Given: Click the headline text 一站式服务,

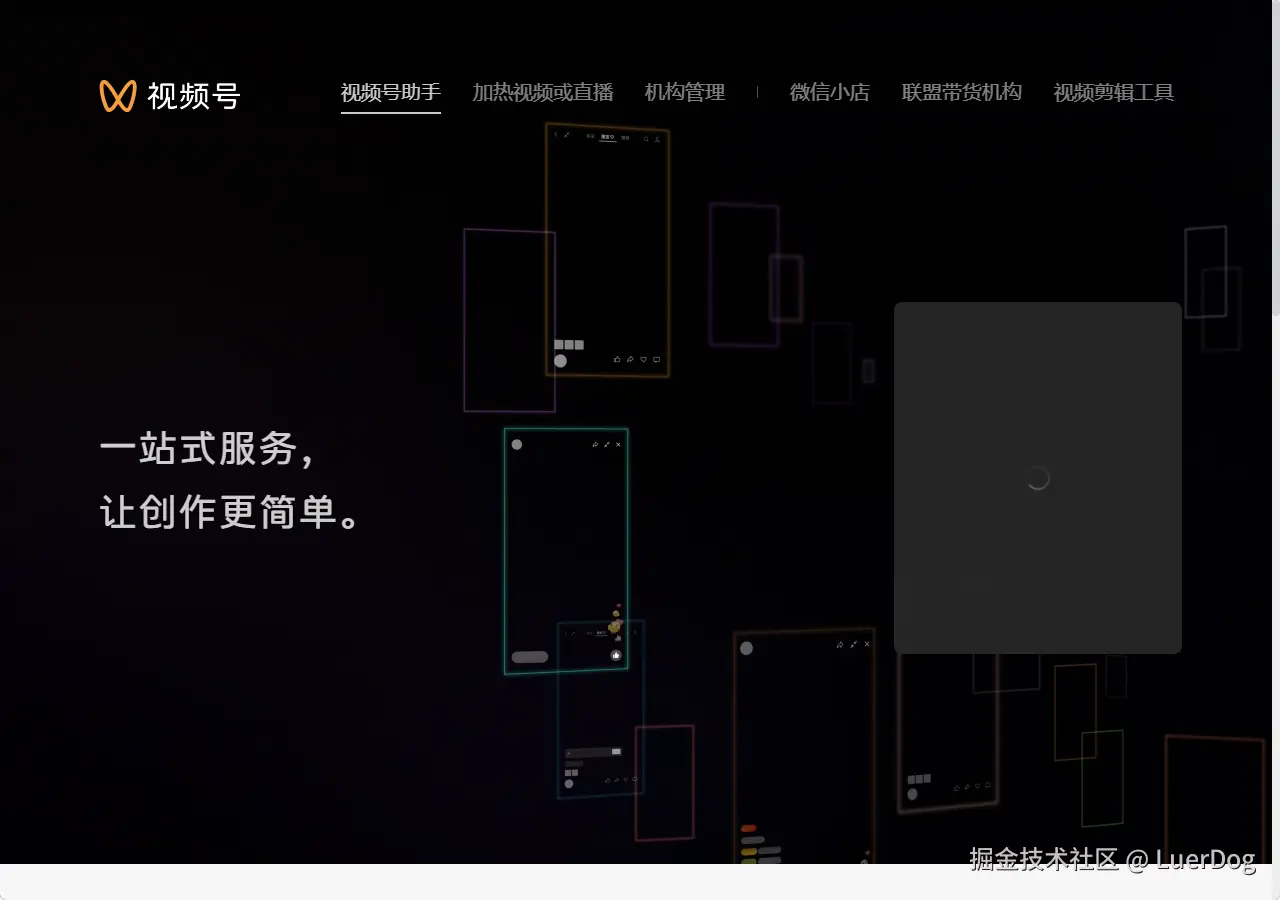Looking at the screenshot, I should click(209, 449).
